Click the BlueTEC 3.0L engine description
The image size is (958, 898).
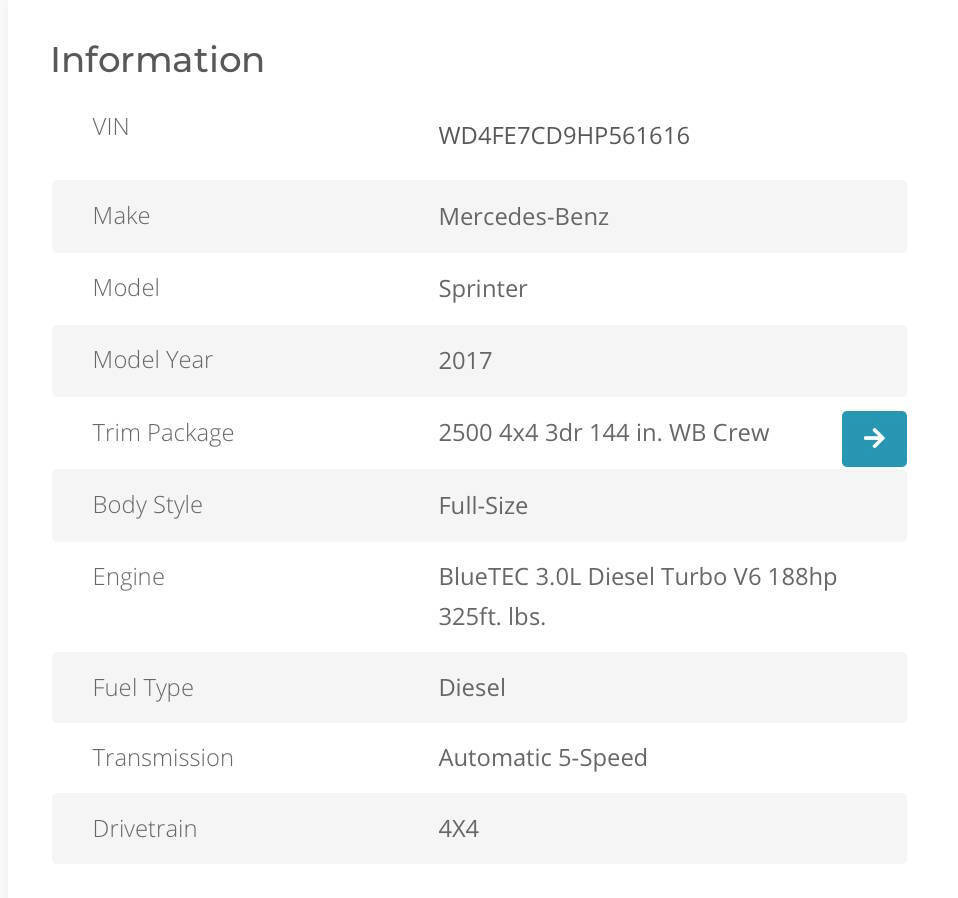(x=638, y=576)
